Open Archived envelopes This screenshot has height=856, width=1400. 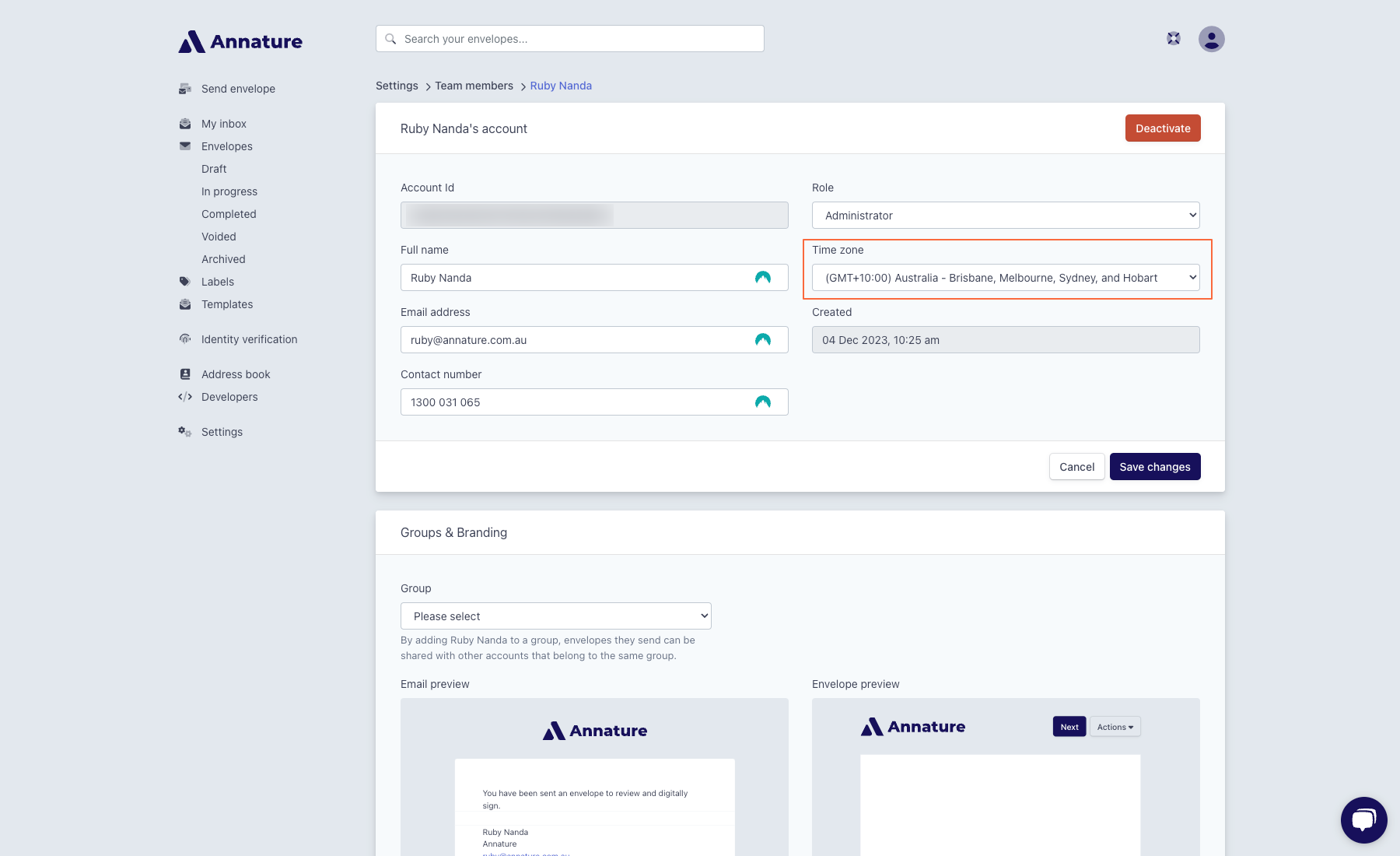coord(223,259)
